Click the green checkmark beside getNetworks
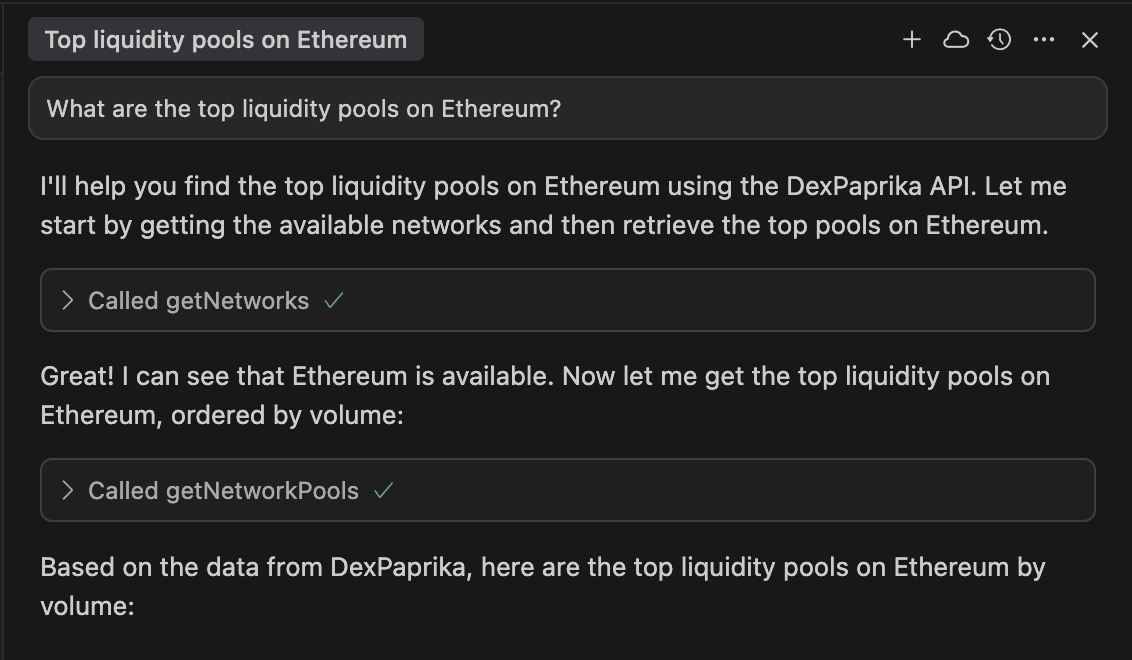The image size is (1132, 660). tap(335, 300)
